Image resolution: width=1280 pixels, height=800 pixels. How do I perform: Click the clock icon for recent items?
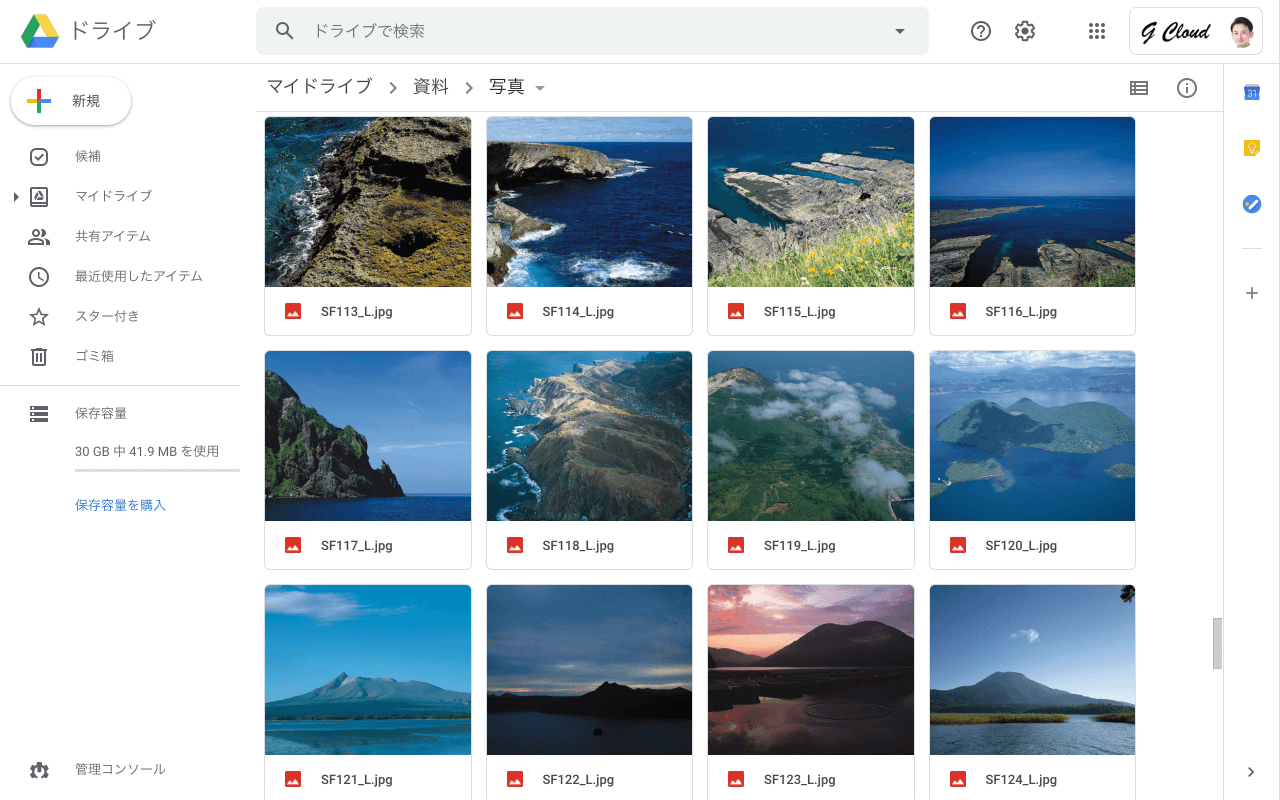tap(39, 276)
